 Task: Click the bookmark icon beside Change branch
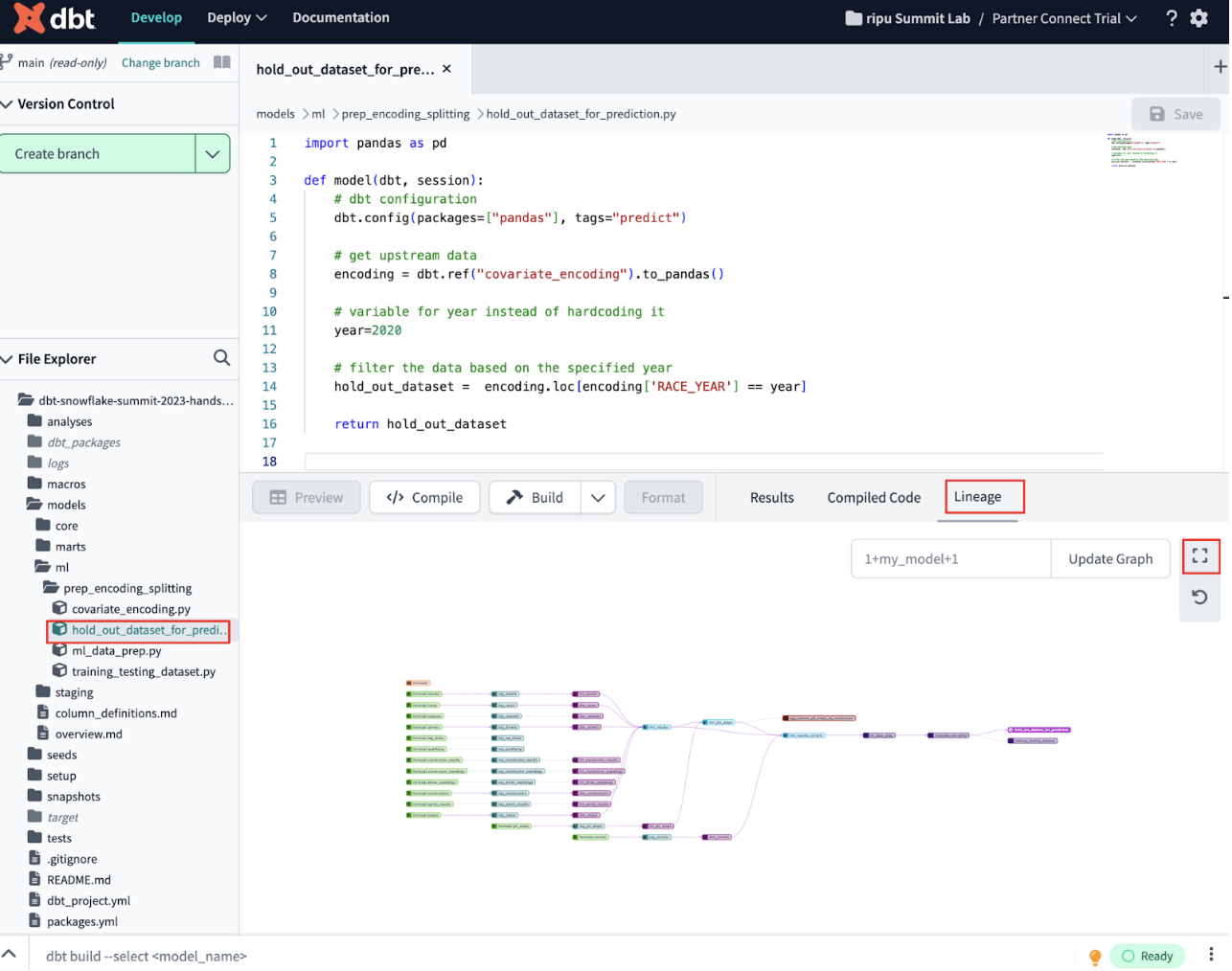pos(221,62)
